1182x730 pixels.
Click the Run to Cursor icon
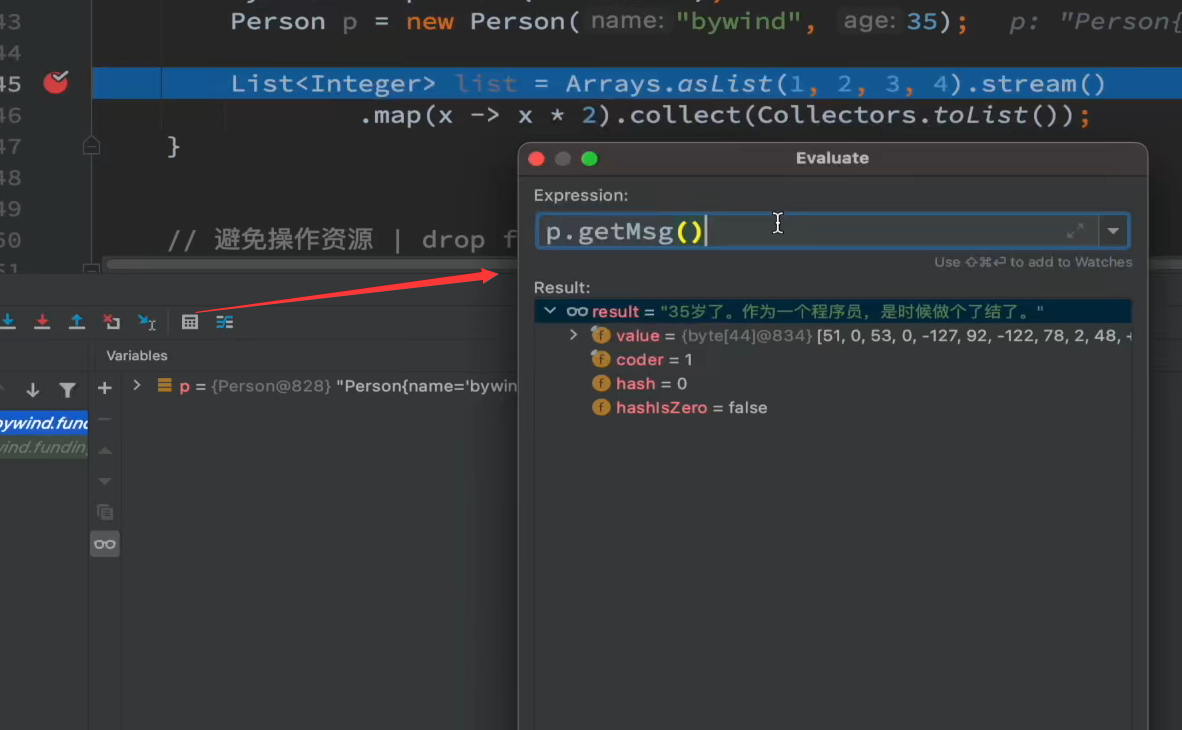point(147,322)
